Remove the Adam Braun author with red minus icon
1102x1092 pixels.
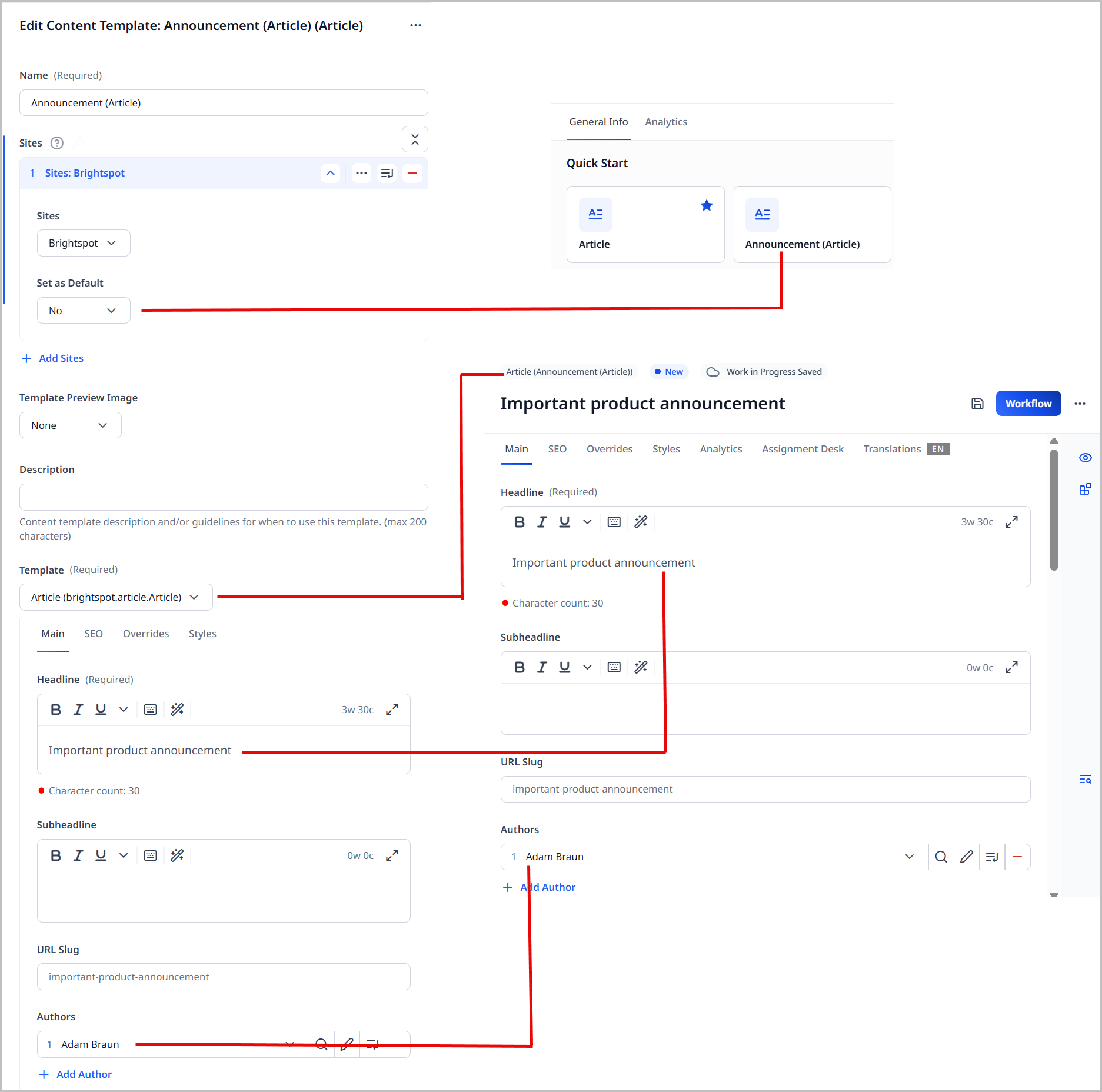1017,857
